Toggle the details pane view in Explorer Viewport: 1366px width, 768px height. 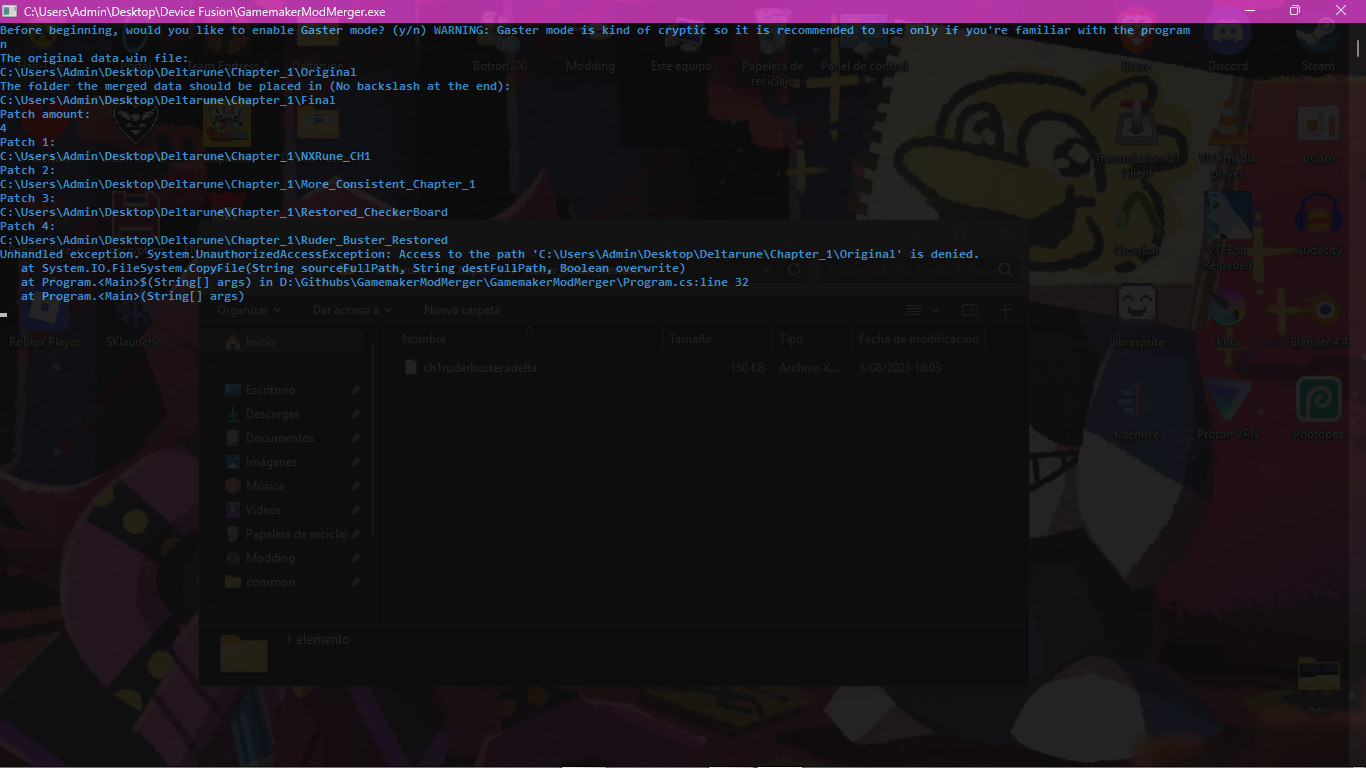pos(969,310)
